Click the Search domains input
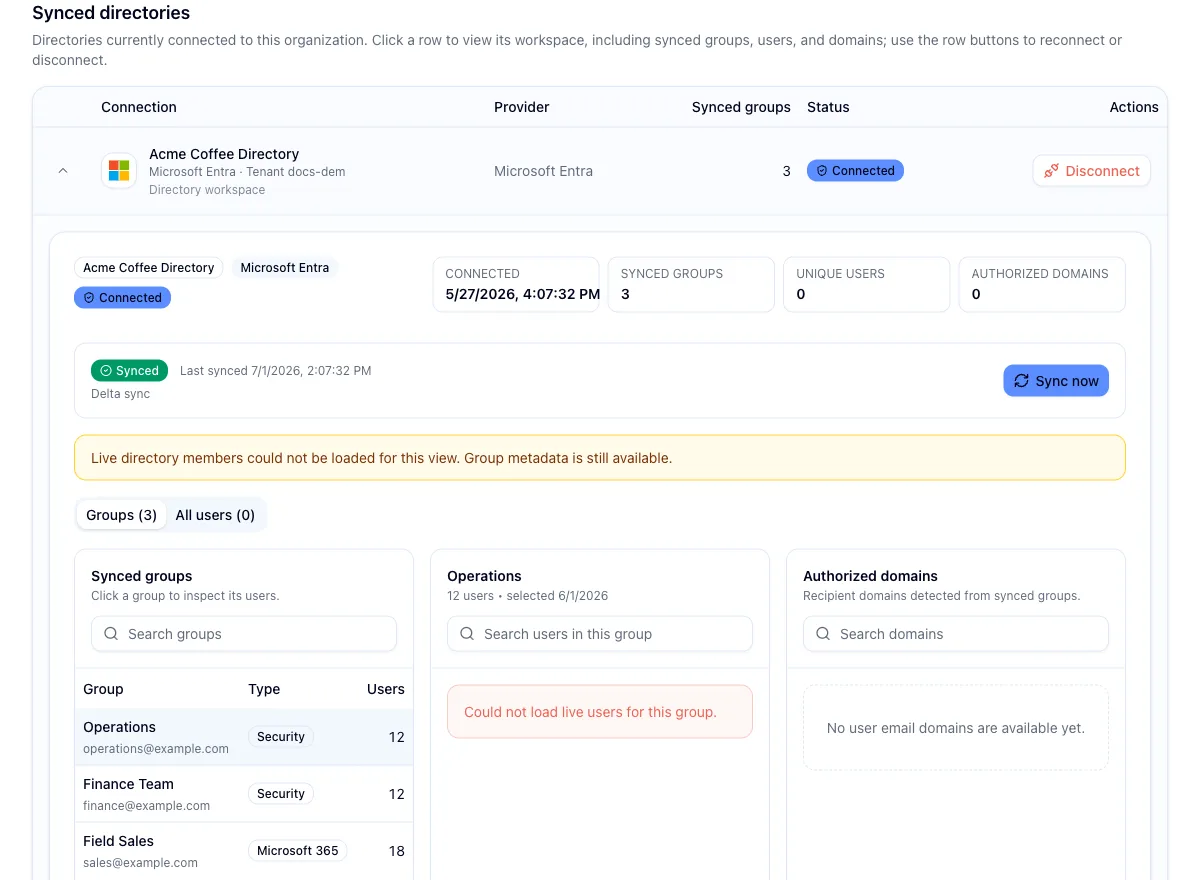The width and height of the screenshot is (1200, 880). coord(956,634)
